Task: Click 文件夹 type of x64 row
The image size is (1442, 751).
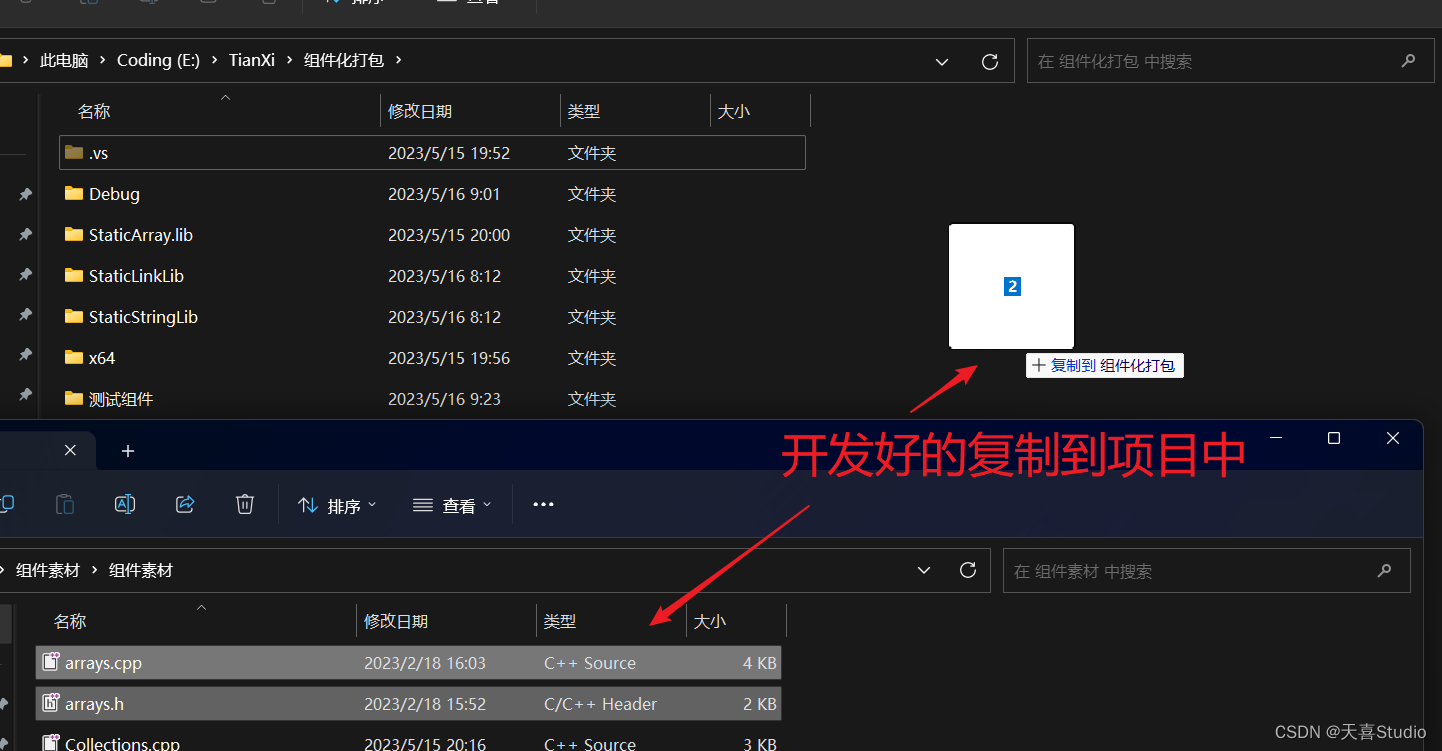Action: 592,358
